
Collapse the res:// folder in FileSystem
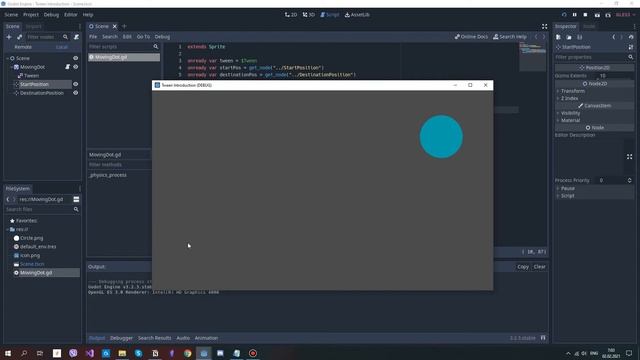[7, 229]
